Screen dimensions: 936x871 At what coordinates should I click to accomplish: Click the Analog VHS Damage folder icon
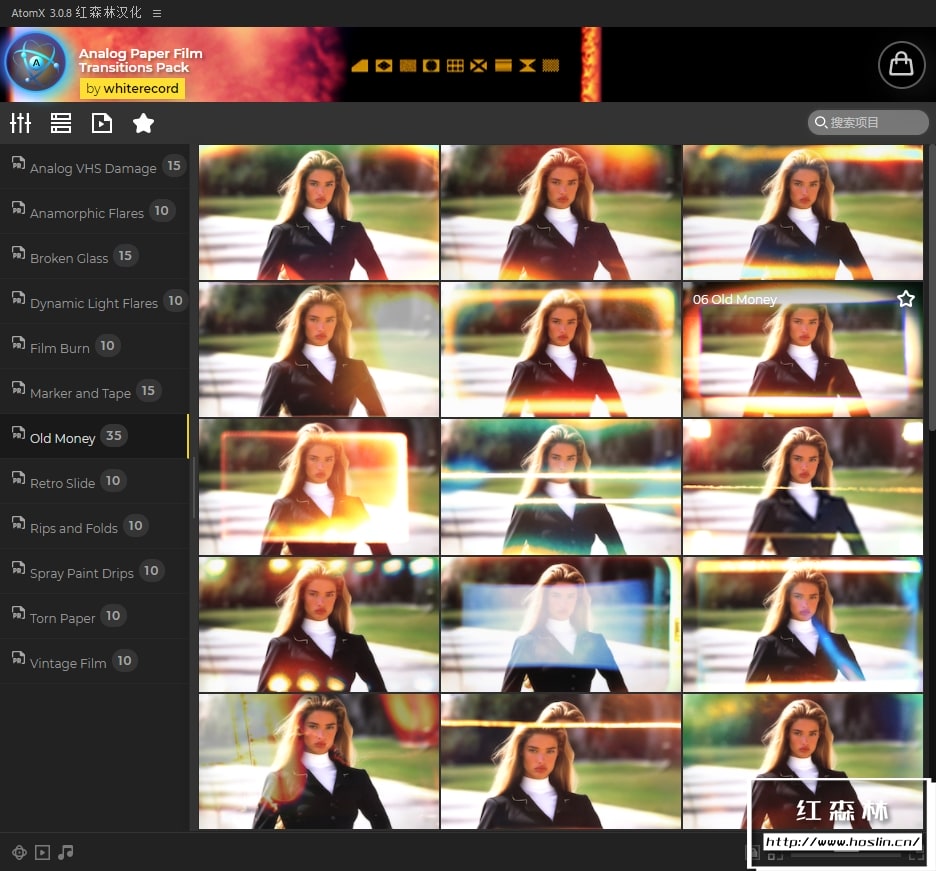tap(19, 163)
